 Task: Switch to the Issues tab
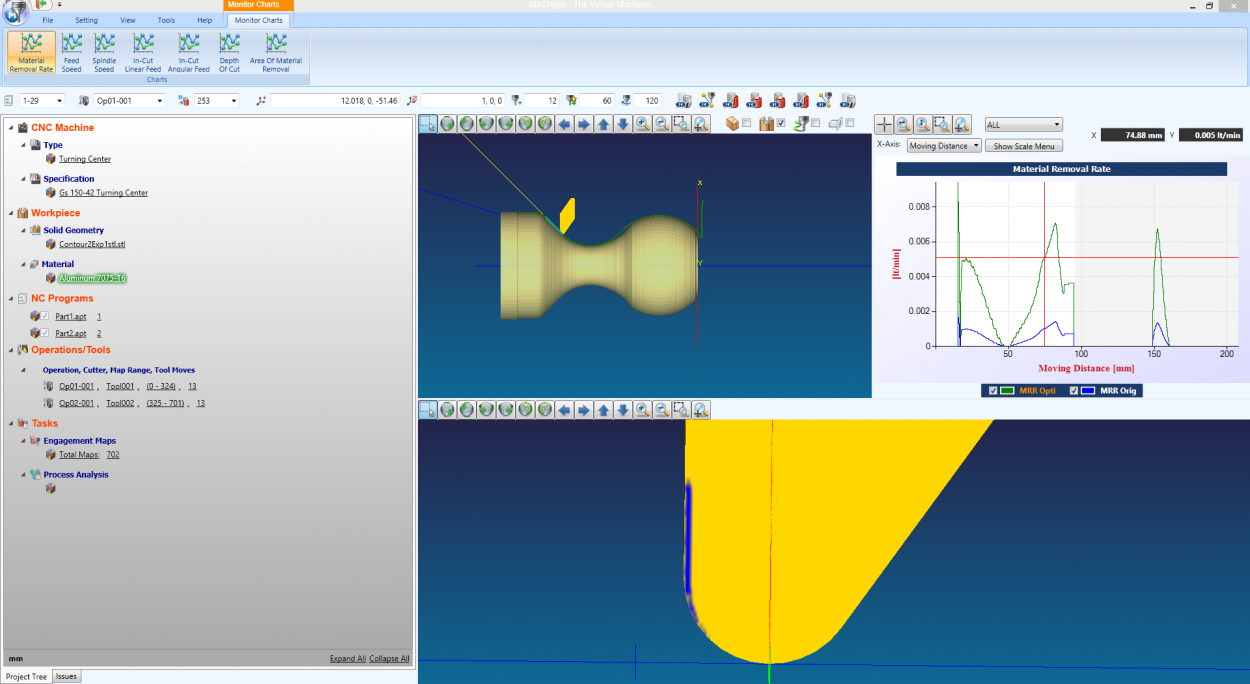point(65,676)
